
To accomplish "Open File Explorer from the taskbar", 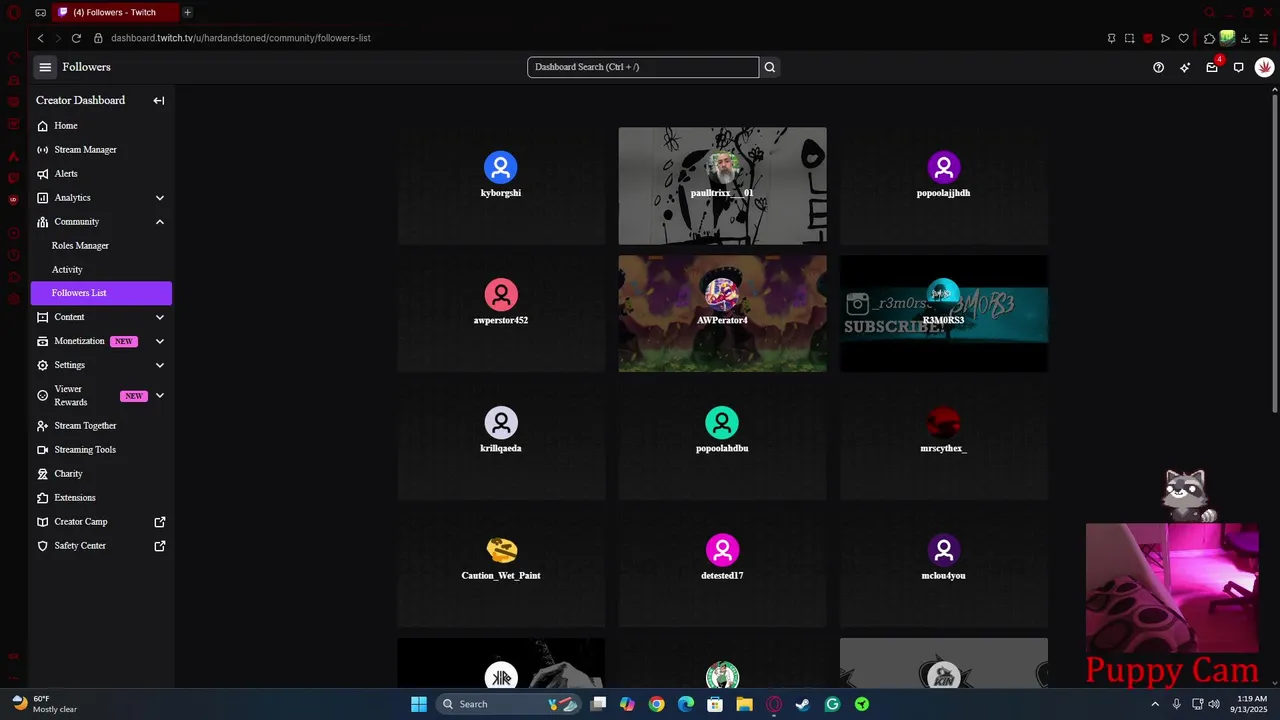I will [744, 704].
